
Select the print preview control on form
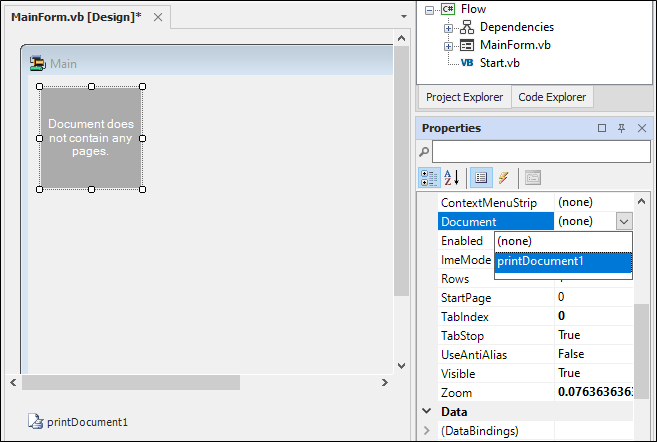pyautogui.click(x=91, y=137)
